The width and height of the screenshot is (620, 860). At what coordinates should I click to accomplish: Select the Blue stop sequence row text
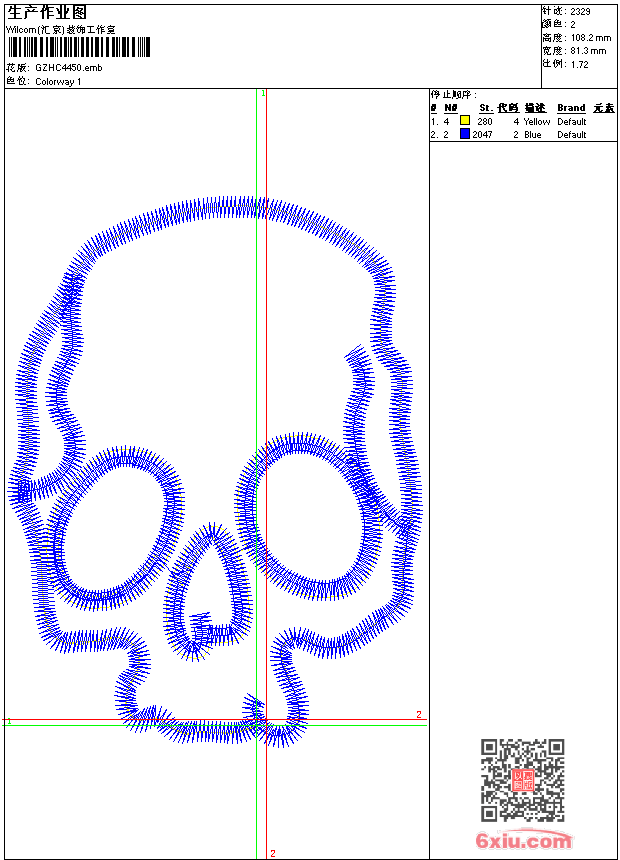tap(532, 134)
